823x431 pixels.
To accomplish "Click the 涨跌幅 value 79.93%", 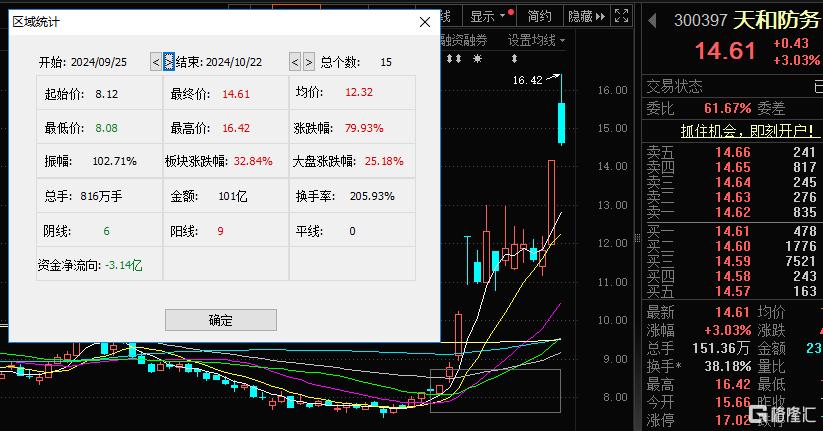I will (x=364, y=128).
